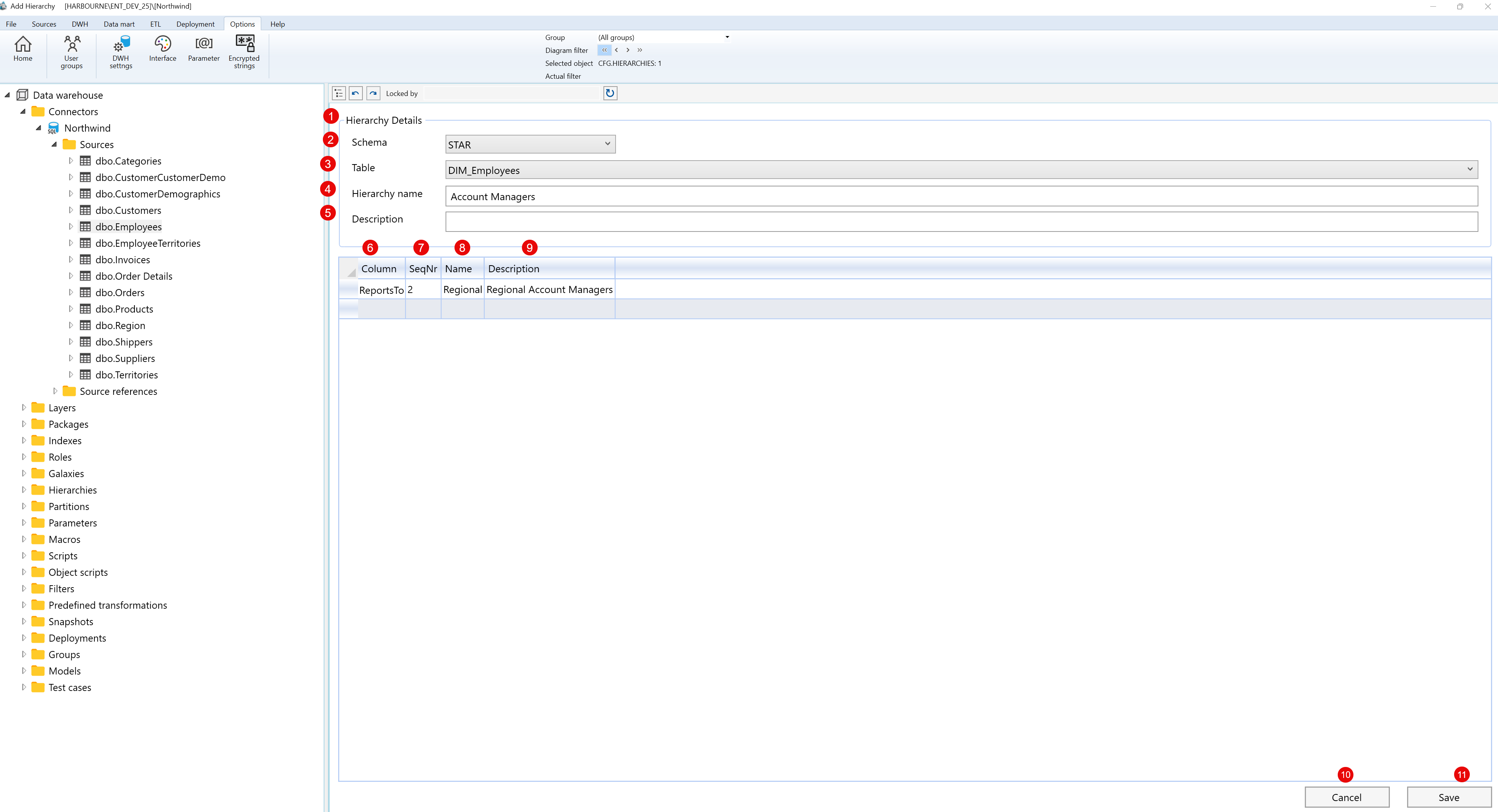Screen dimensions: 1498x812
Task: Open the File menu
Action: [x=11, y=24]
